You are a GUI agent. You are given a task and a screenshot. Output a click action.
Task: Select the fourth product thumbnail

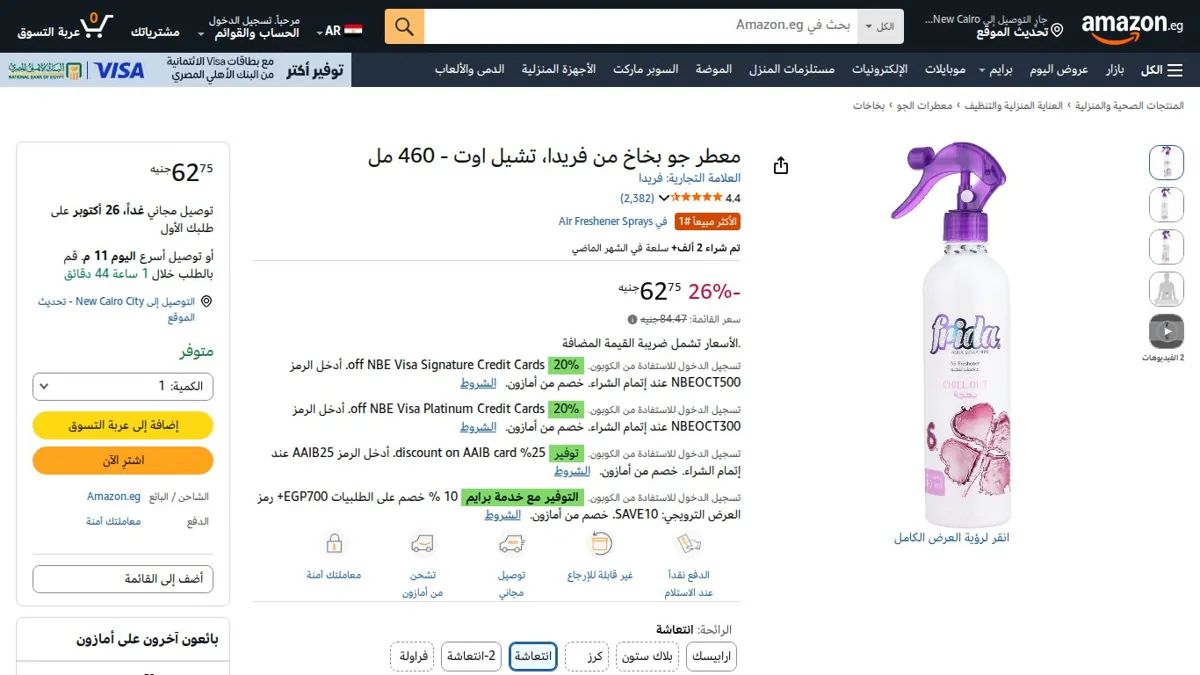click(x=1166, y=288)
